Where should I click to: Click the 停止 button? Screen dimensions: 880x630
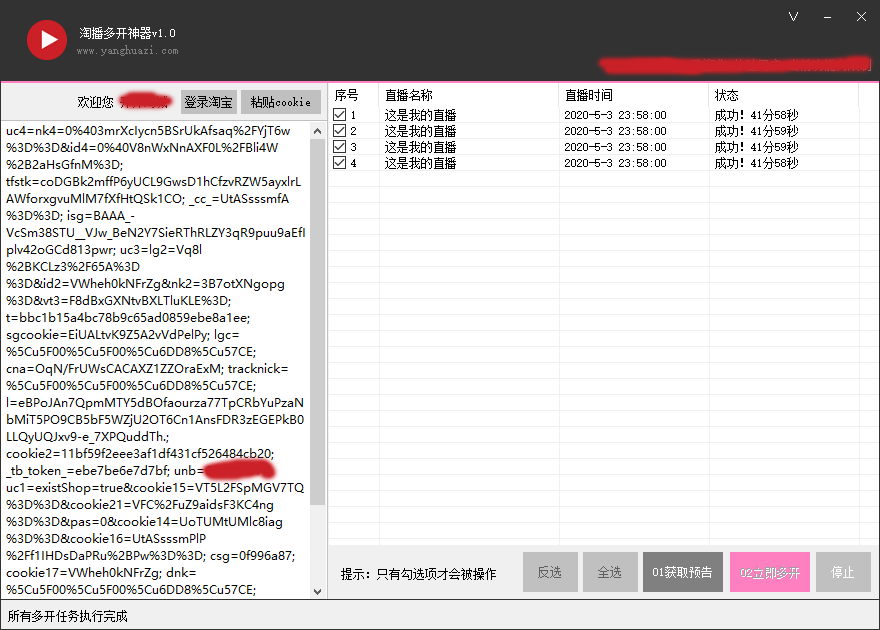point(843,572)
